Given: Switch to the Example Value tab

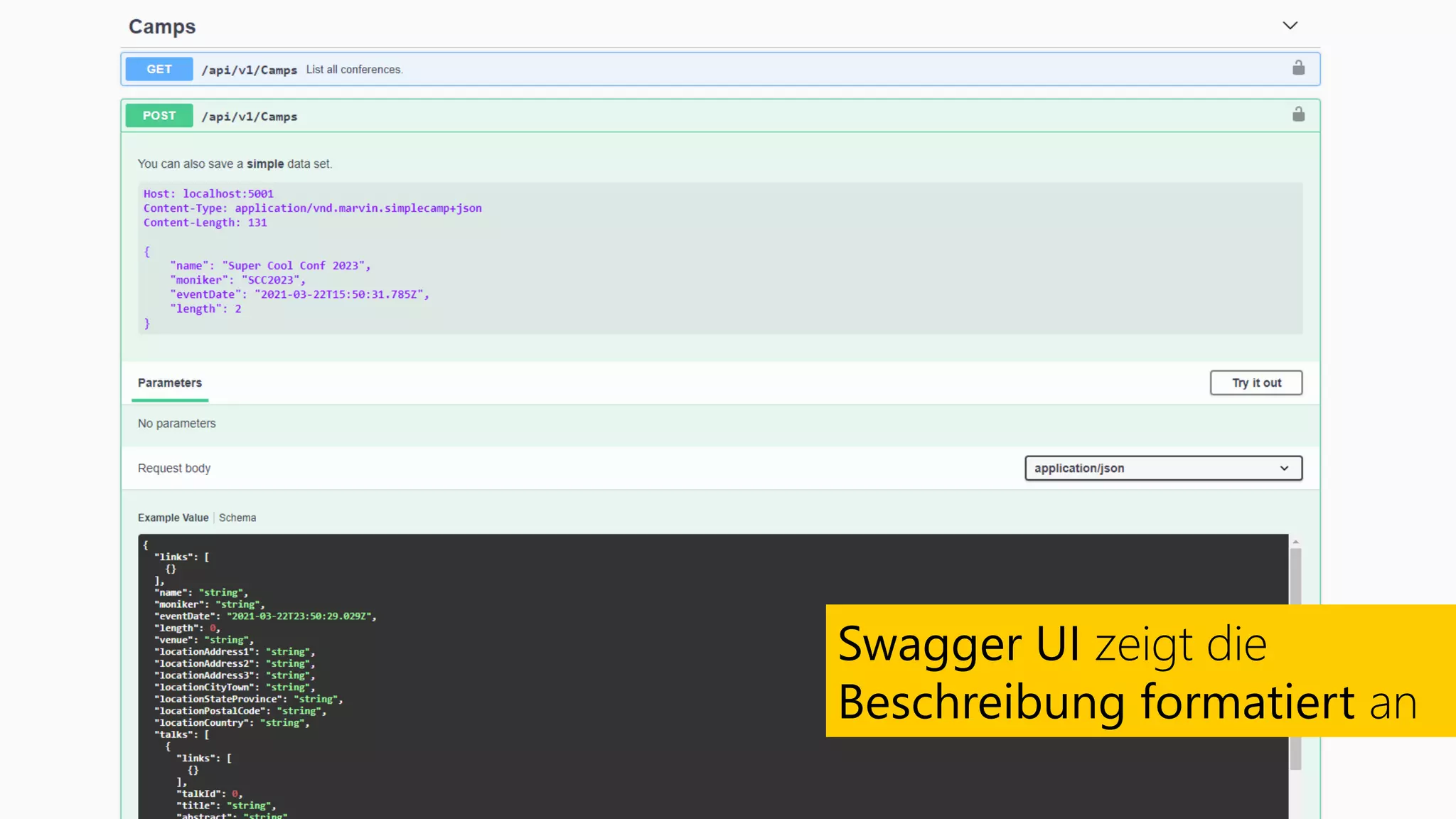Looking at the screenshot, I should [173, 518].
